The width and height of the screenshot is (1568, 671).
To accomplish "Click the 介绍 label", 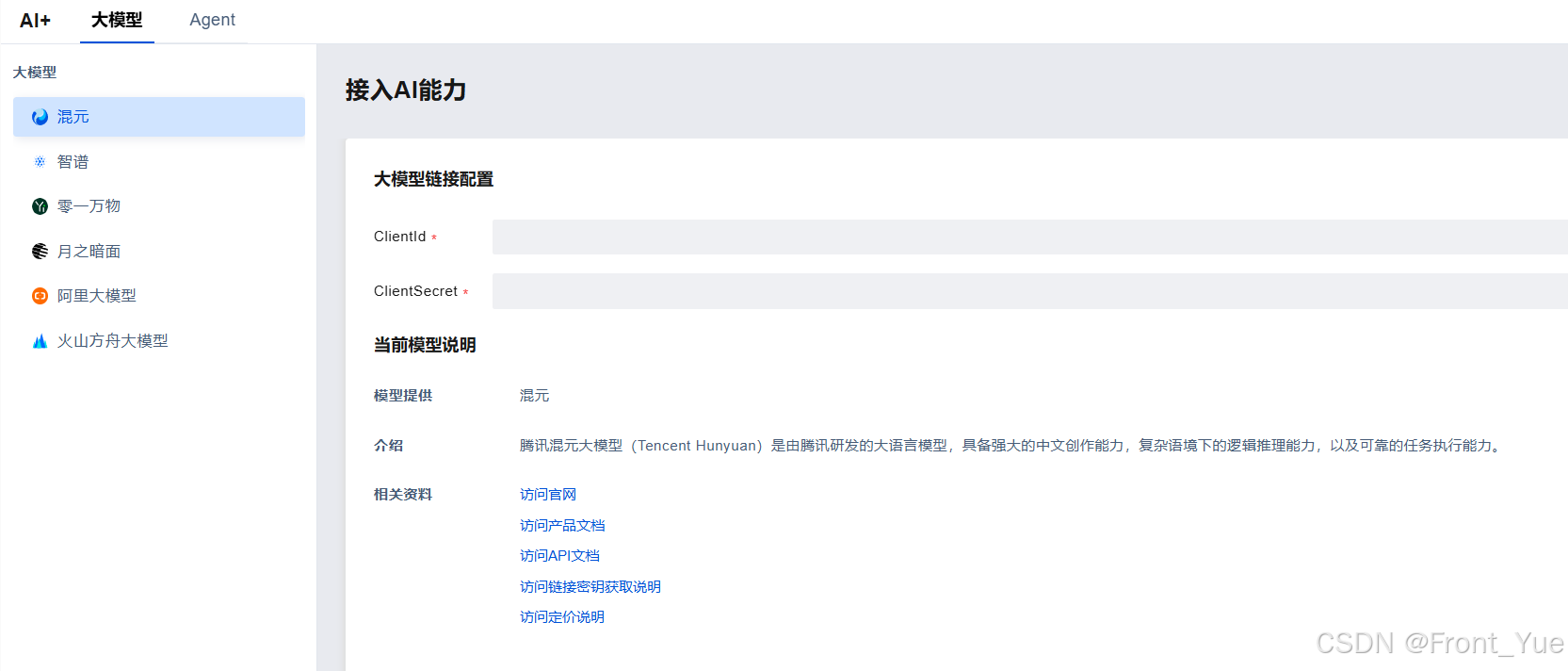I will click(388, 446).
